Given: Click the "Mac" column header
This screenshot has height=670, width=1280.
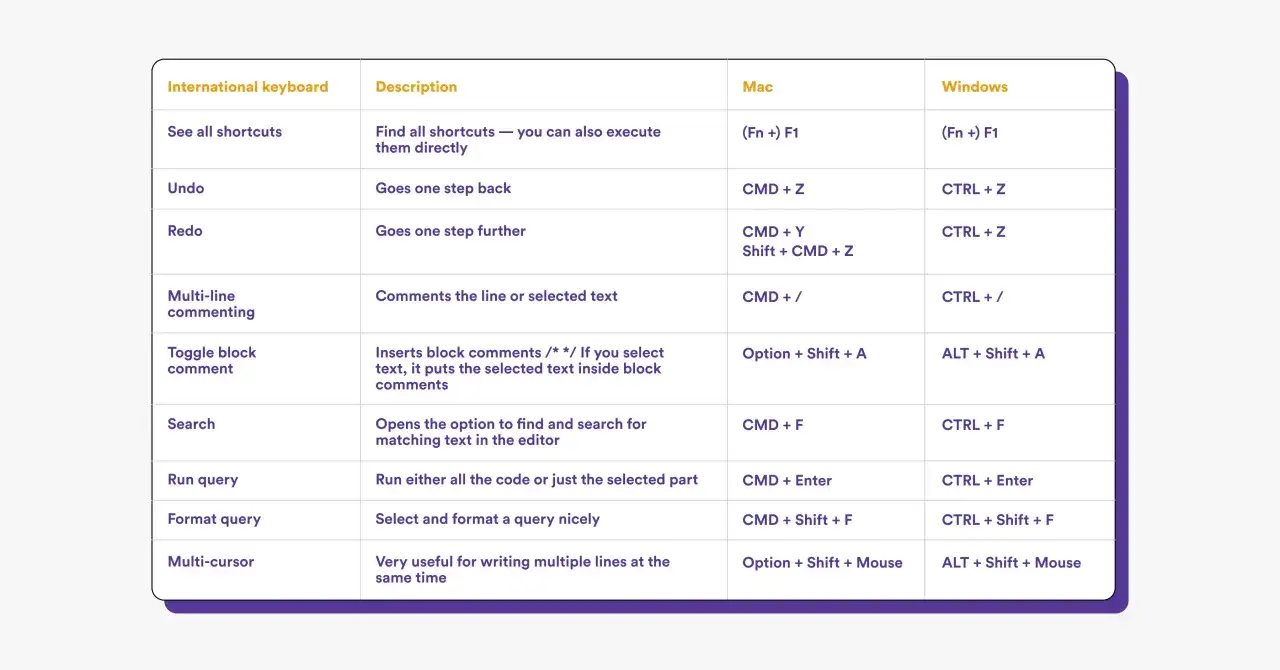Looking at the screenshot, I should (x=757, y=87).
